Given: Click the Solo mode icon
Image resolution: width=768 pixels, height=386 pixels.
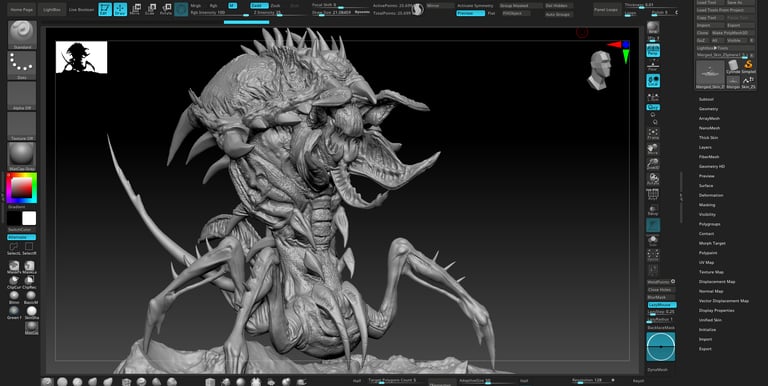Looking at the screenshot, I should [x=653, y=240].
